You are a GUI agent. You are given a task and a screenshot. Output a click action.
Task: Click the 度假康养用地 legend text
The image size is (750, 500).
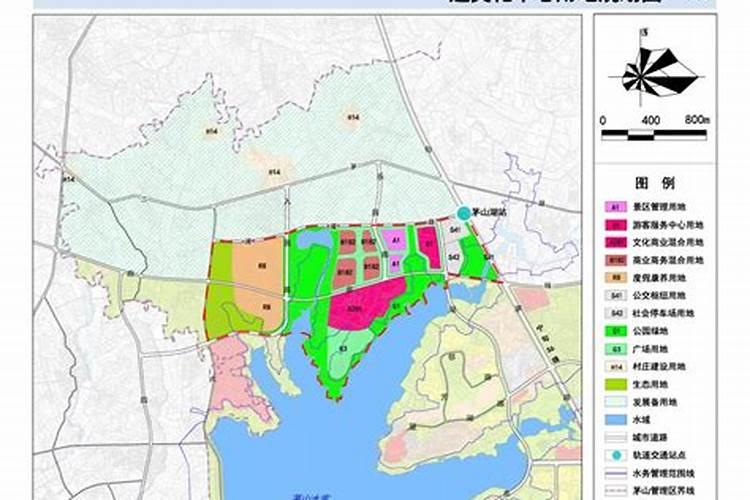click(659, 278)
